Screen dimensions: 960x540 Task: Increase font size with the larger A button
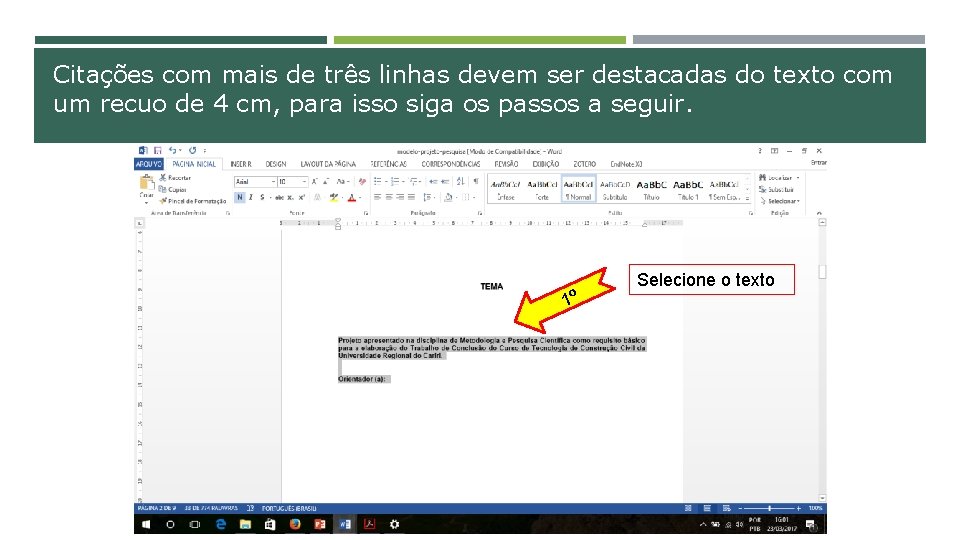[x=314, y=181]
